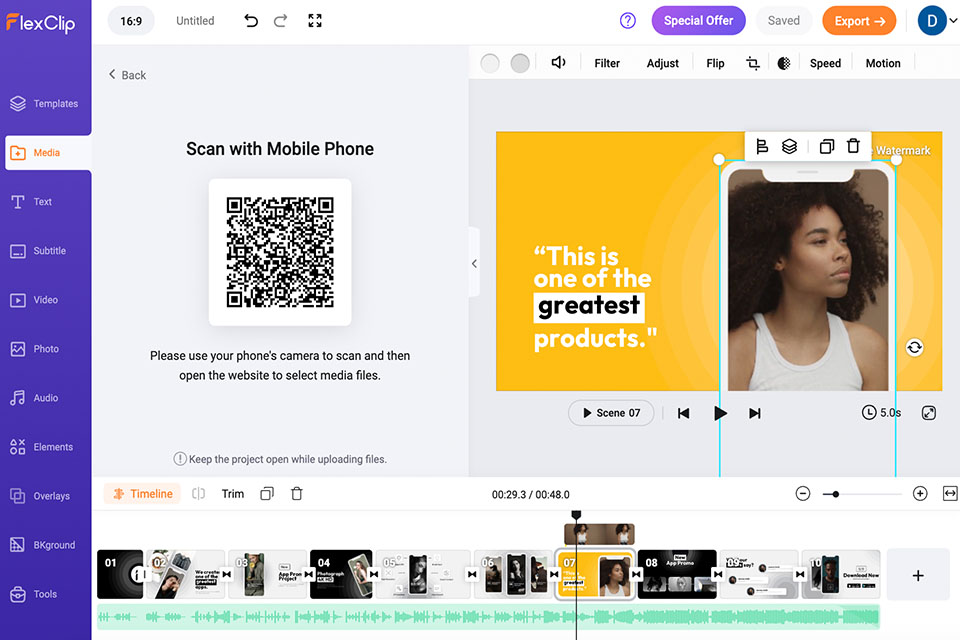
Task: Click the Special Offer button
Action: click(699, 21)
